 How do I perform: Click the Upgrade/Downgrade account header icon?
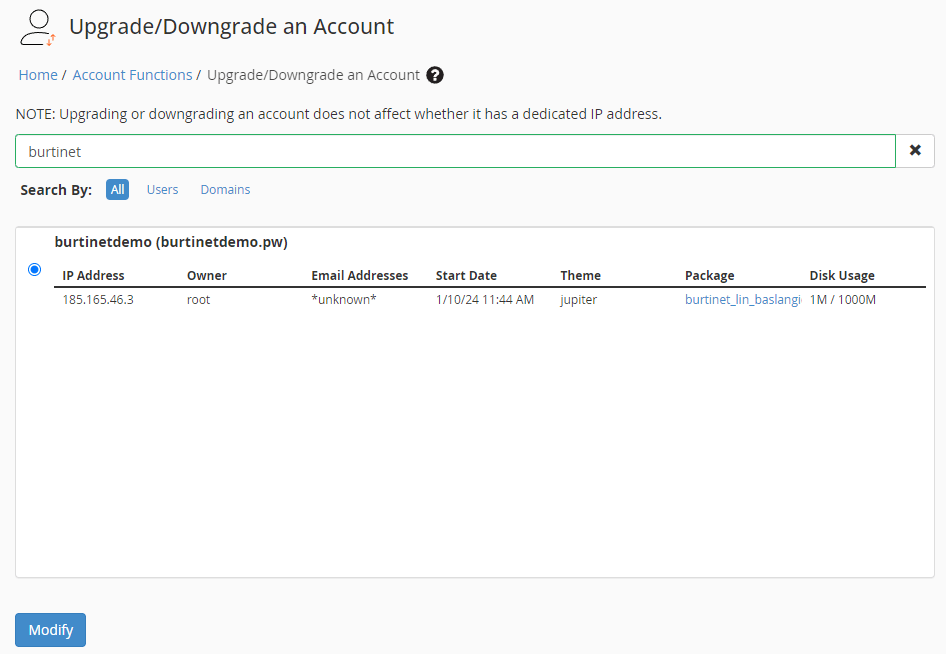[x=38, y=28]
